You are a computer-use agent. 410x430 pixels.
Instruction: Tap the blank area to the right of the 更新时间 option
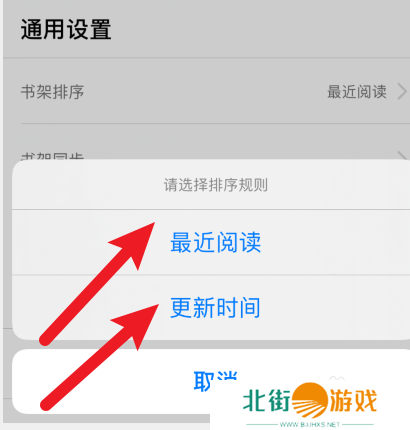[x=333, y=307]
